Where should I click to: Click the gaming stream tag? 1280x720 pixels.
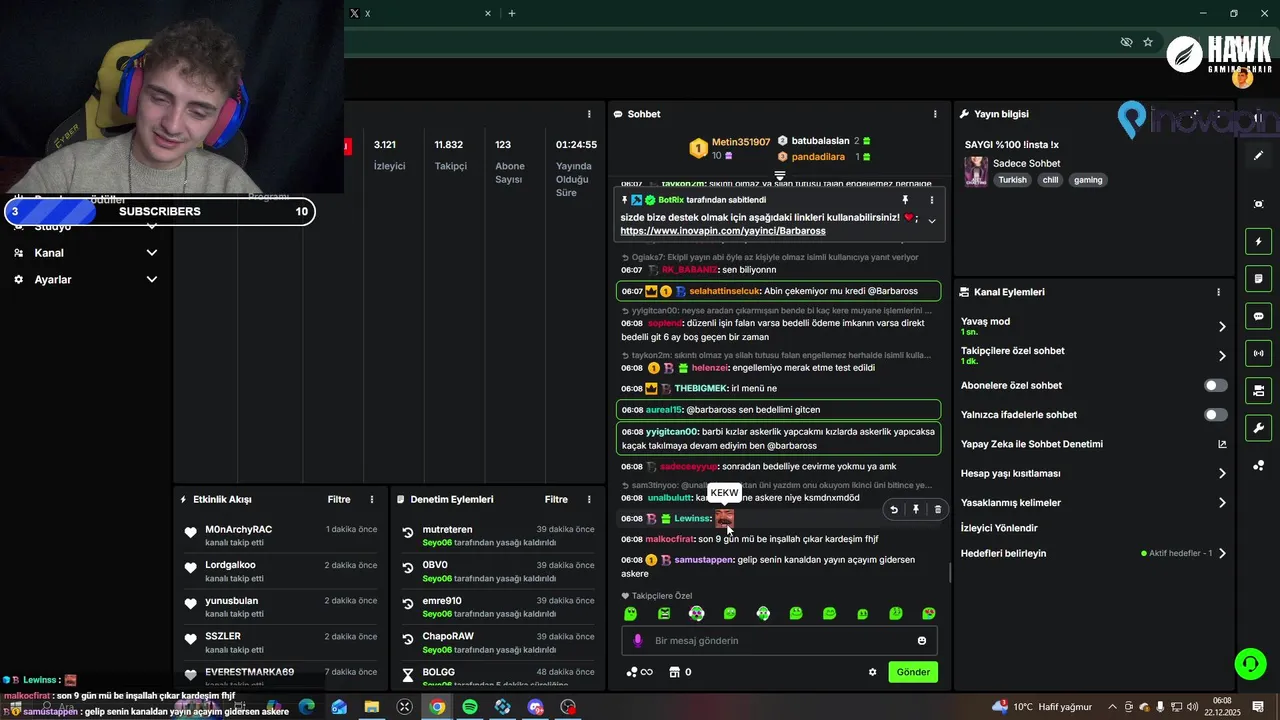click(x=1088, y=180)
